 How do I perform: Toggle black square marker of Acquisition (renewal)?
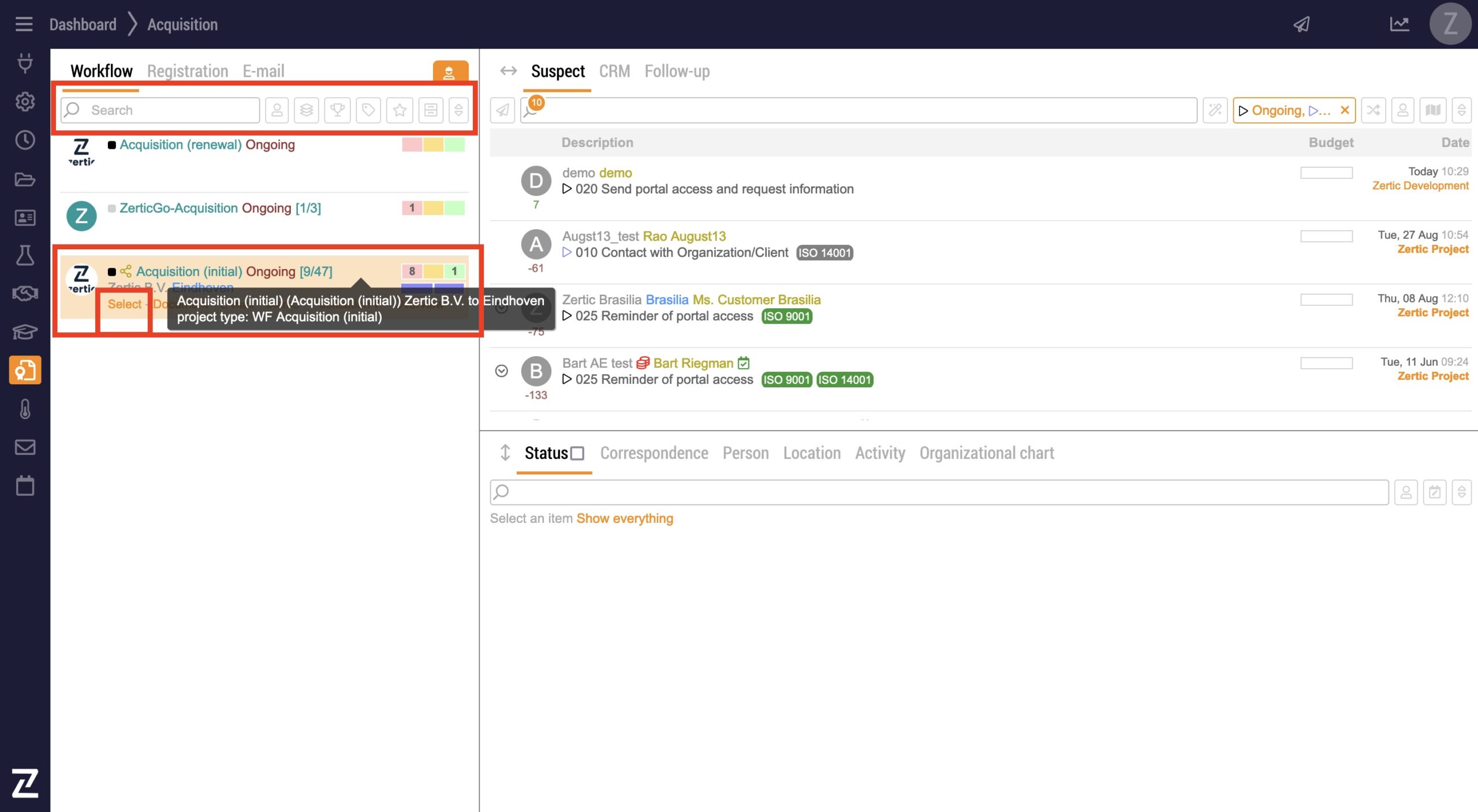point(112,145)
